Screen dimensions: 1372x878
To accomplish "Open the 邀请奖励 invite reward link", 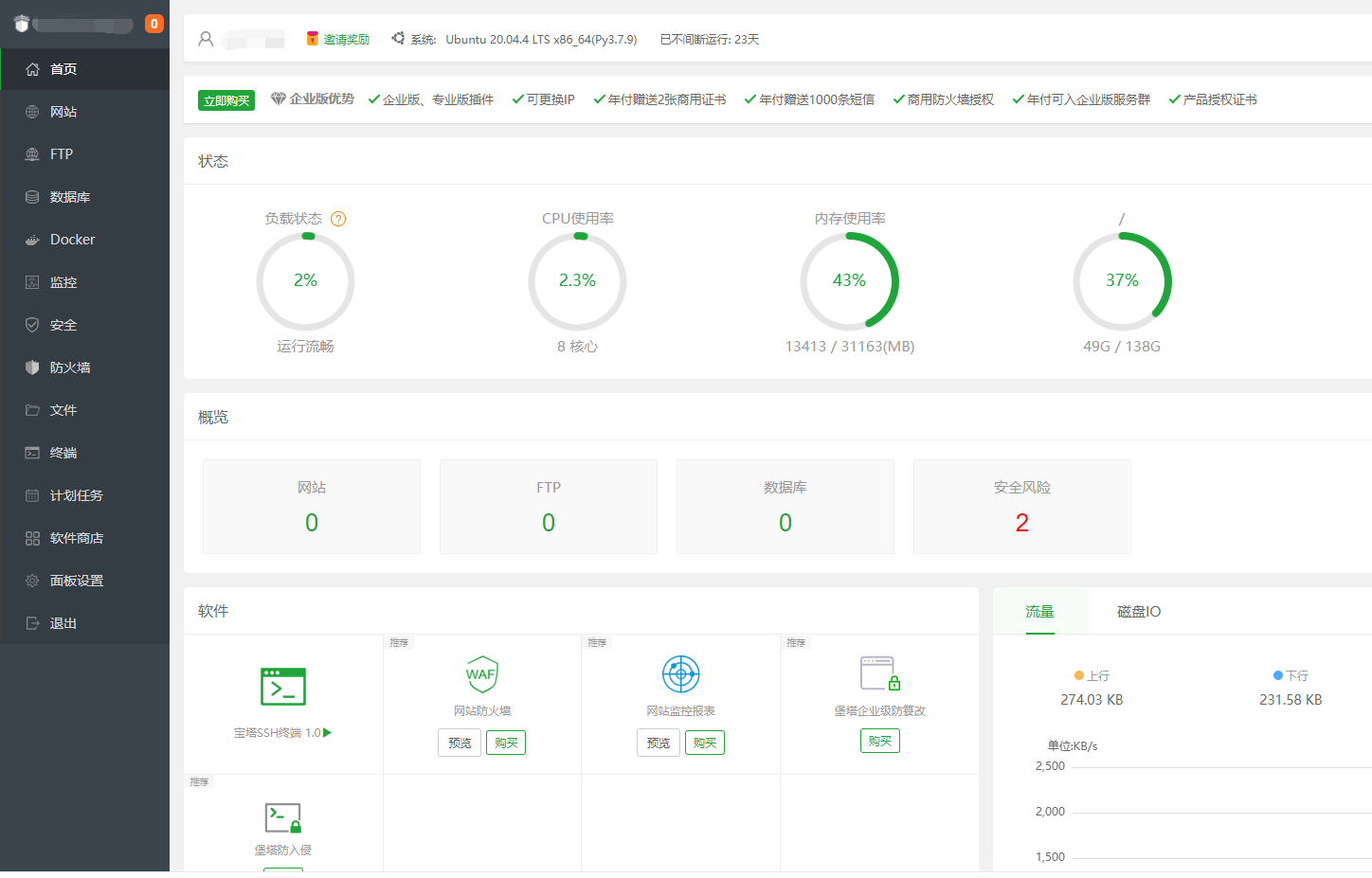I will point(338,40).
